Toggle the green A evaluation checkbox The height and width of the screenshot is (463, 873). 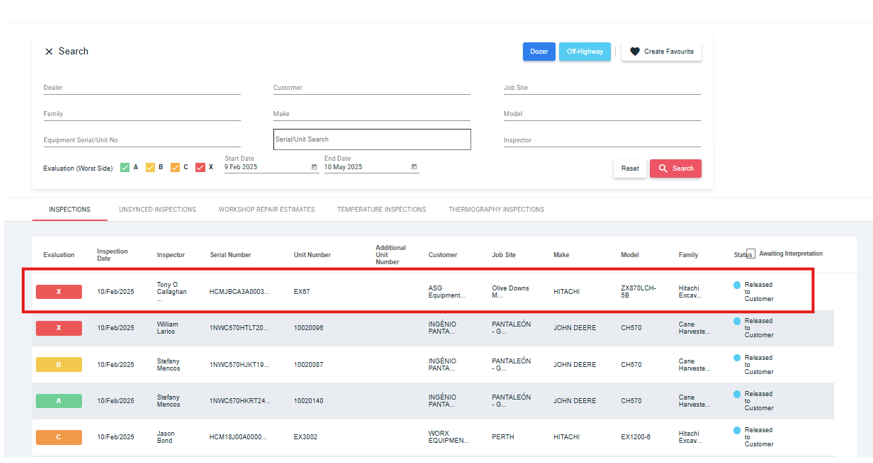pyautogui.click(x=125, y=168)
